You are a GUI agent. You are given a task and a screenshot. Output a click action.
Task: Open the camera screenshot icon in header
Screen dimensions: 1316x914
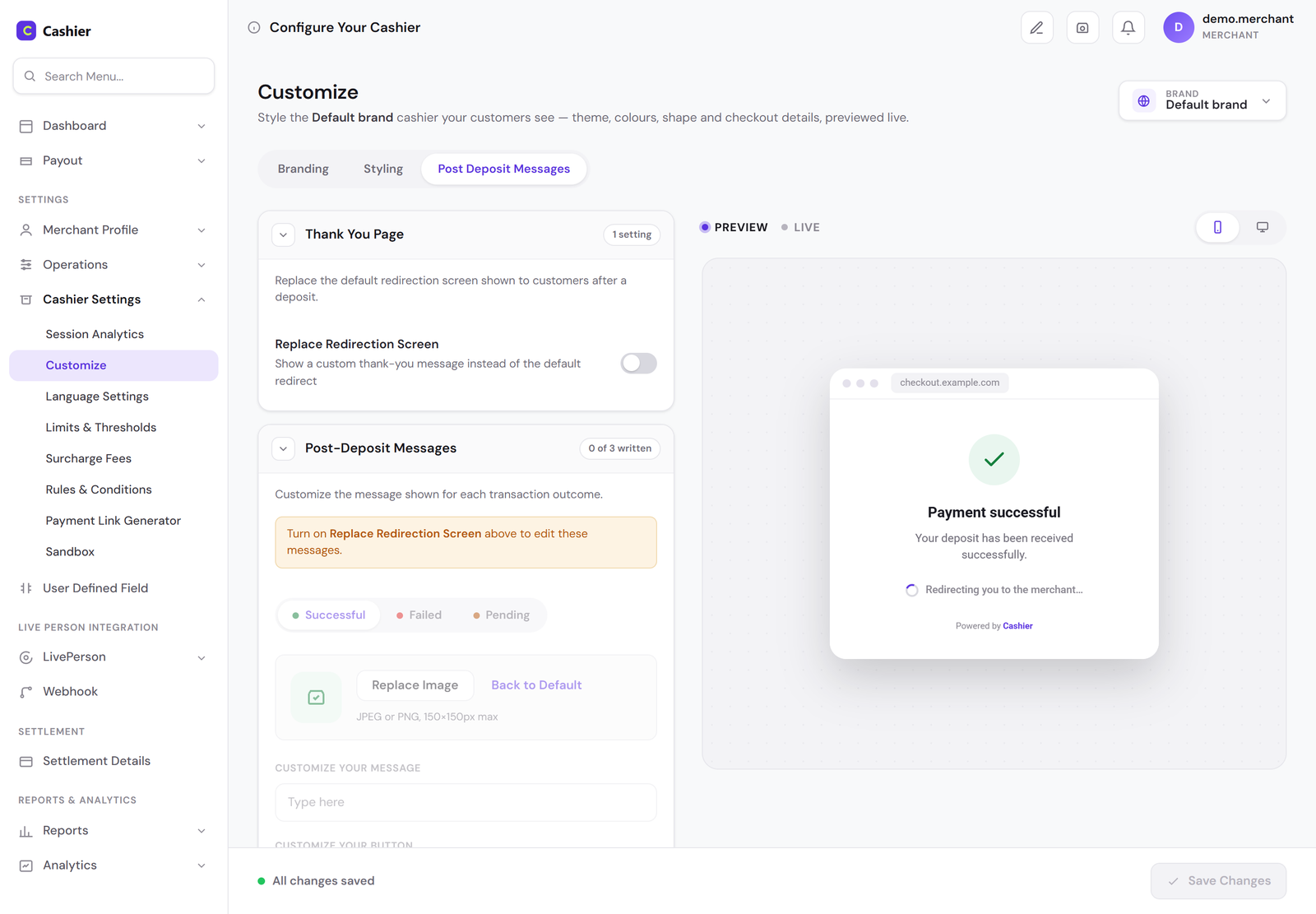click(x=1082, y=28)
